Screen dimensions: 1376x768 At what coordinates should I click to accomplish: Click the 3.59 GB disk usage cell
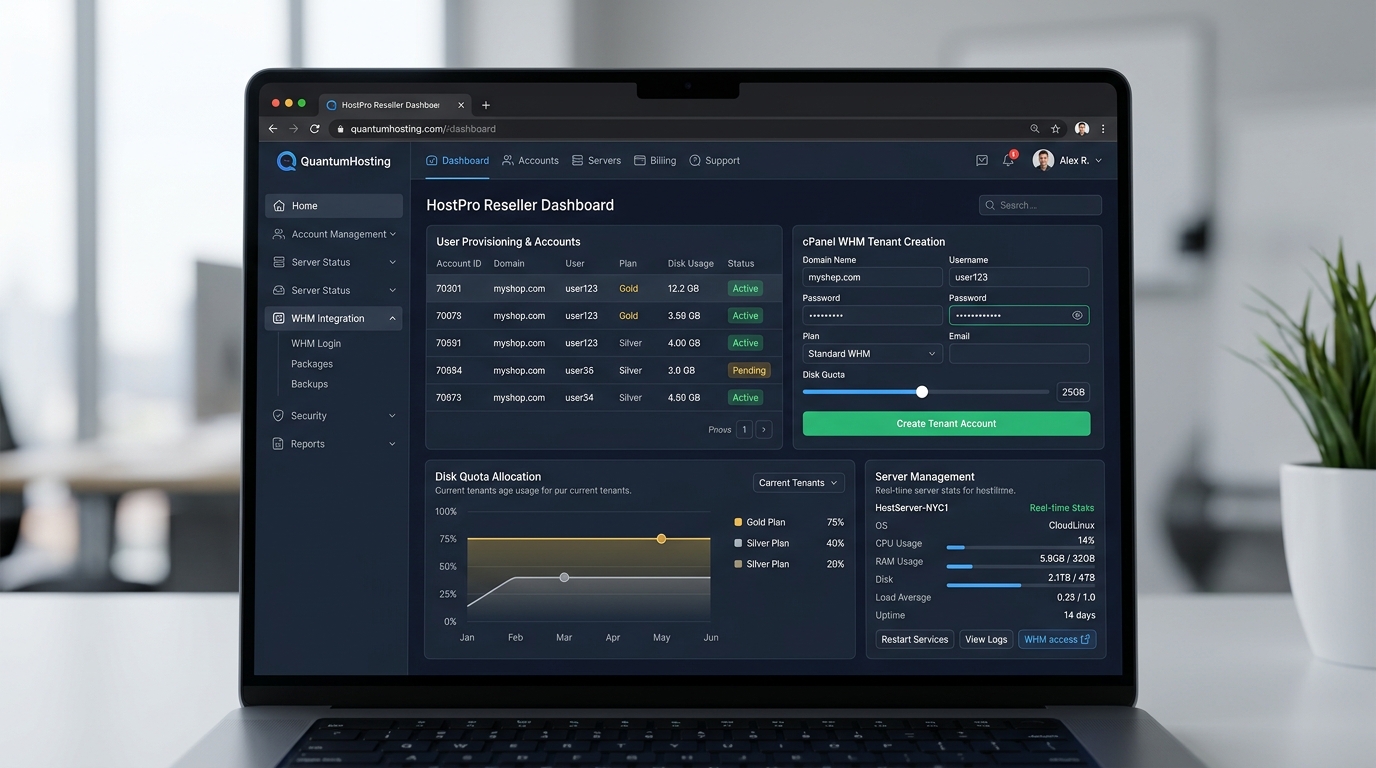684,316
